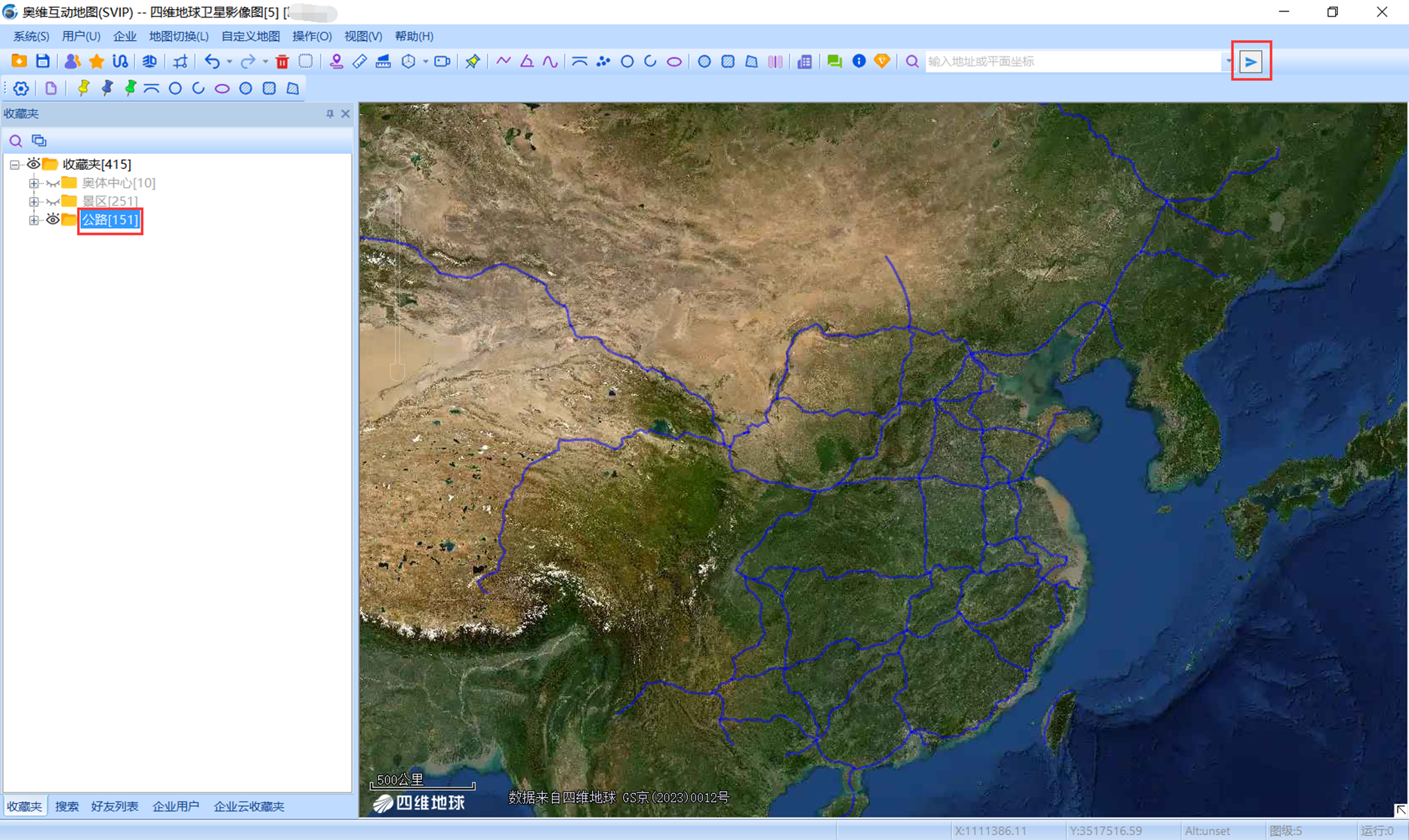The image size is (1409, 840).
Task: Click the address or coordinate input field
Action: 1072,62
